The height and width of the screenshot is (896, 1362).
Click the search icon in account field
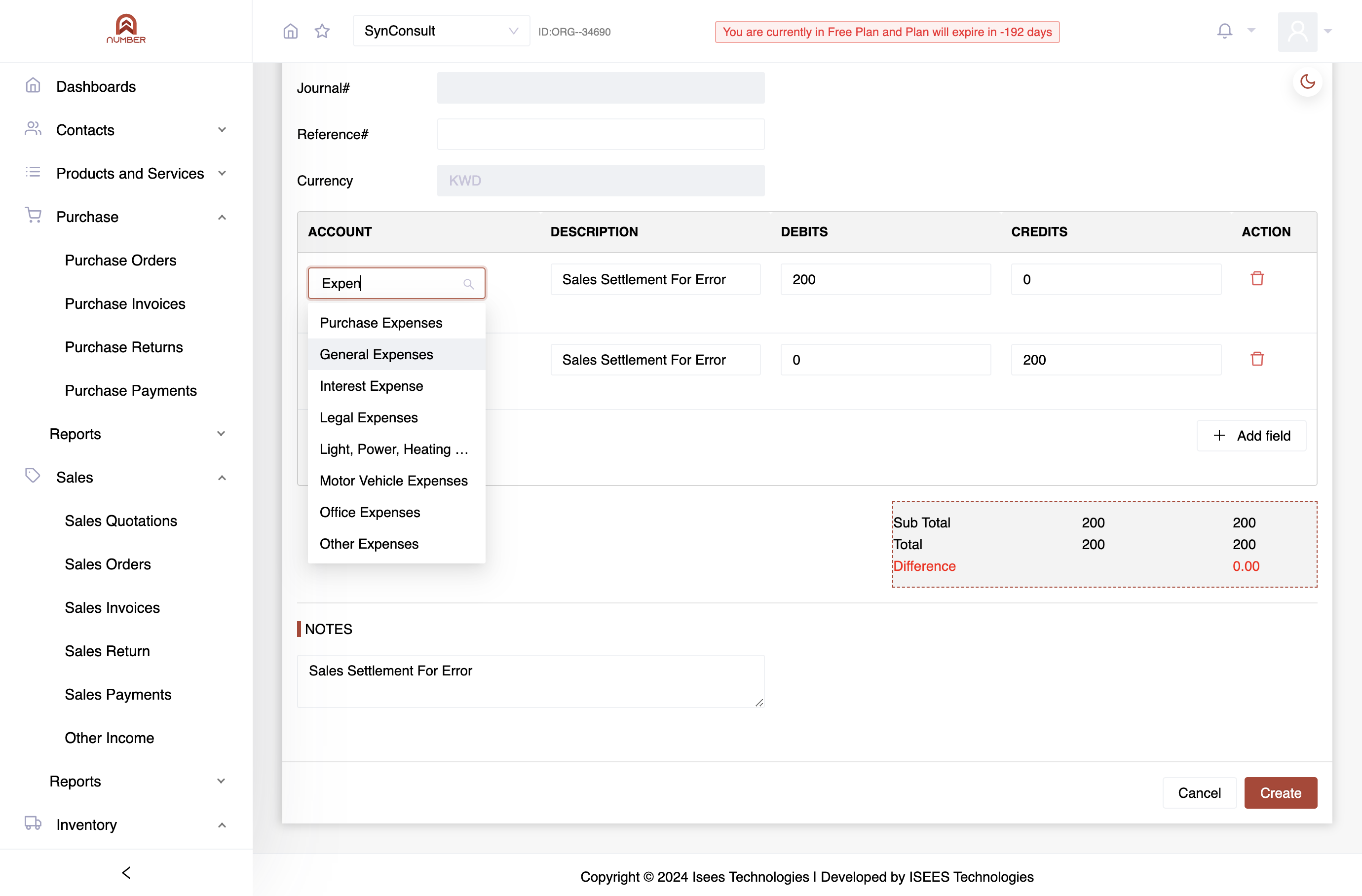[x=468, y=284]
